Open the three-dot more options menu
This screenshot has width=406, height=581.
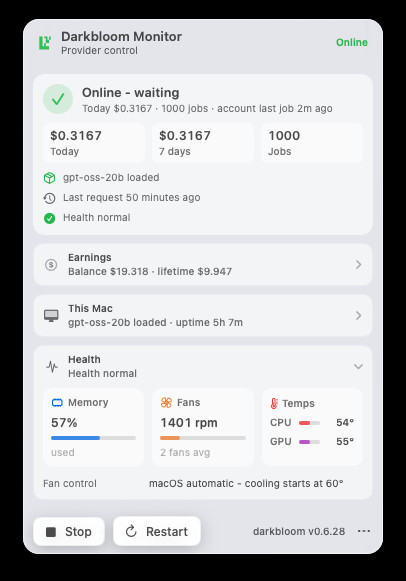(364, 531)
